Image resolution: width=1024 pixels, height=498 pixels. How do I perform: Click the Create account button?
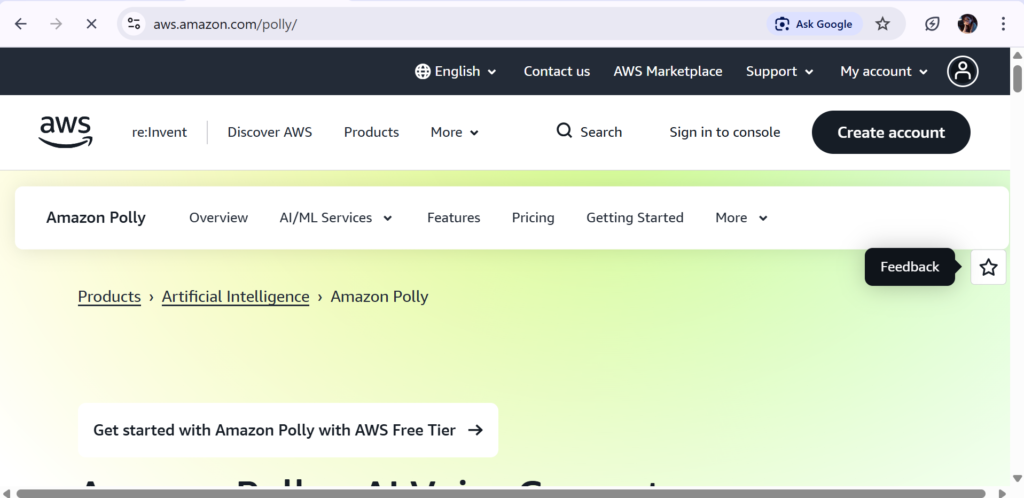(x=891, y=132)
